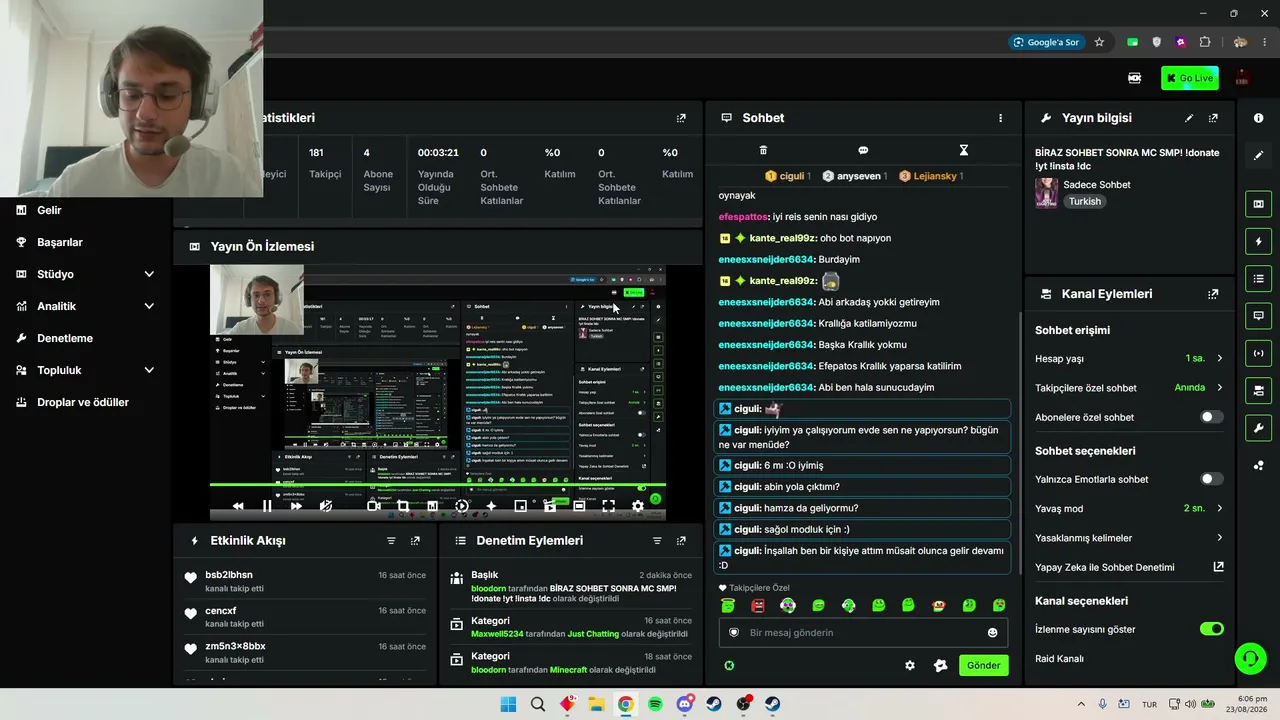
Task: Pause the stream preview playback
Action: 267,506
